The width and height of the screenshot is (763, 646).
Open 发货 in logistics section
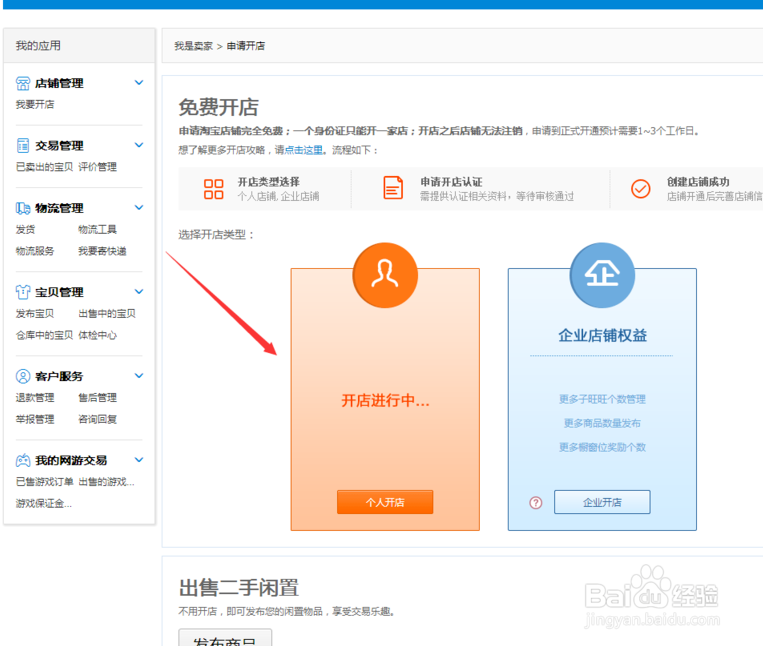(x=25, y=229)
